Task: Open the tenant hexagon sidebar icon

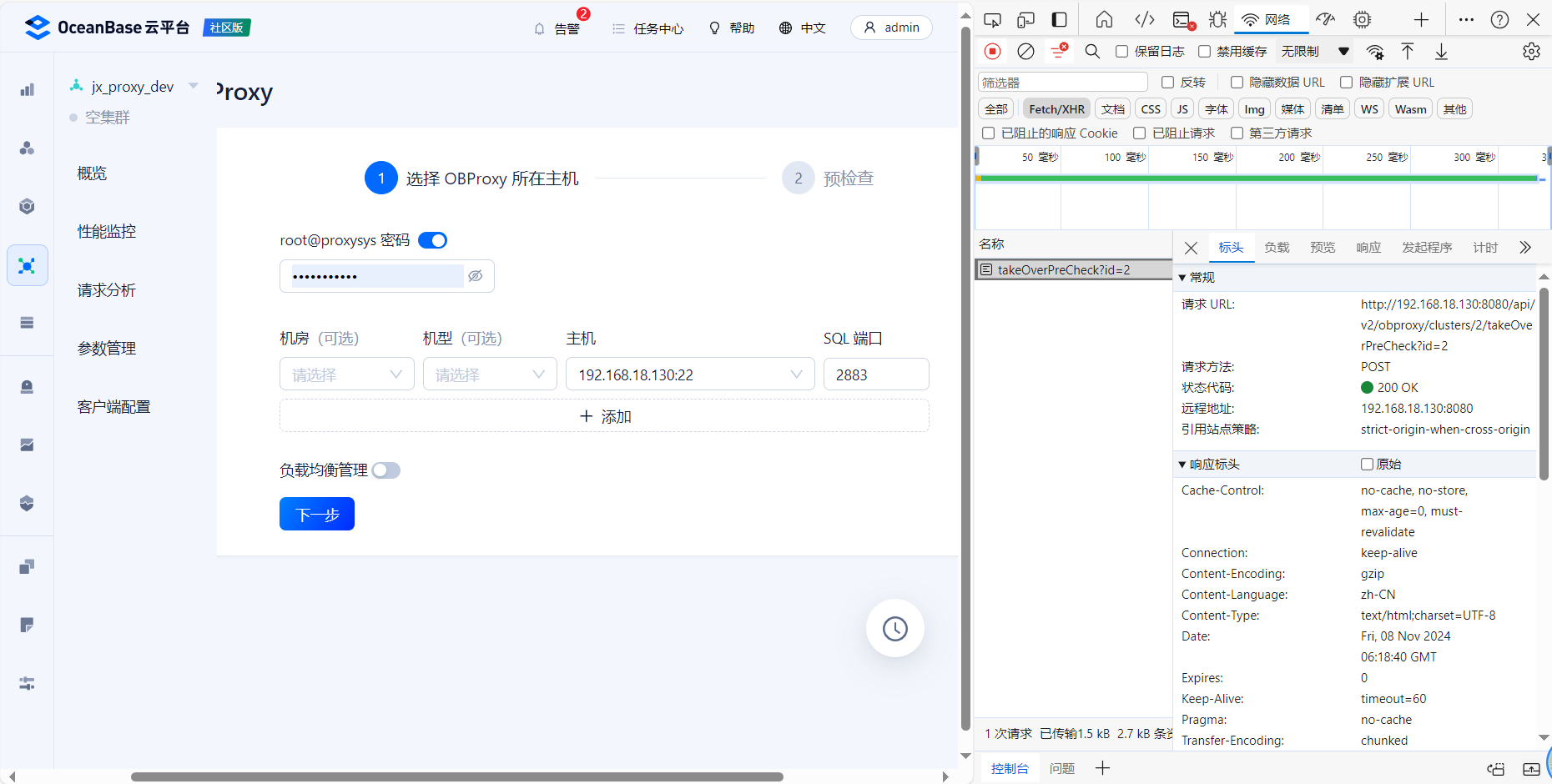Action: (28, 206)
